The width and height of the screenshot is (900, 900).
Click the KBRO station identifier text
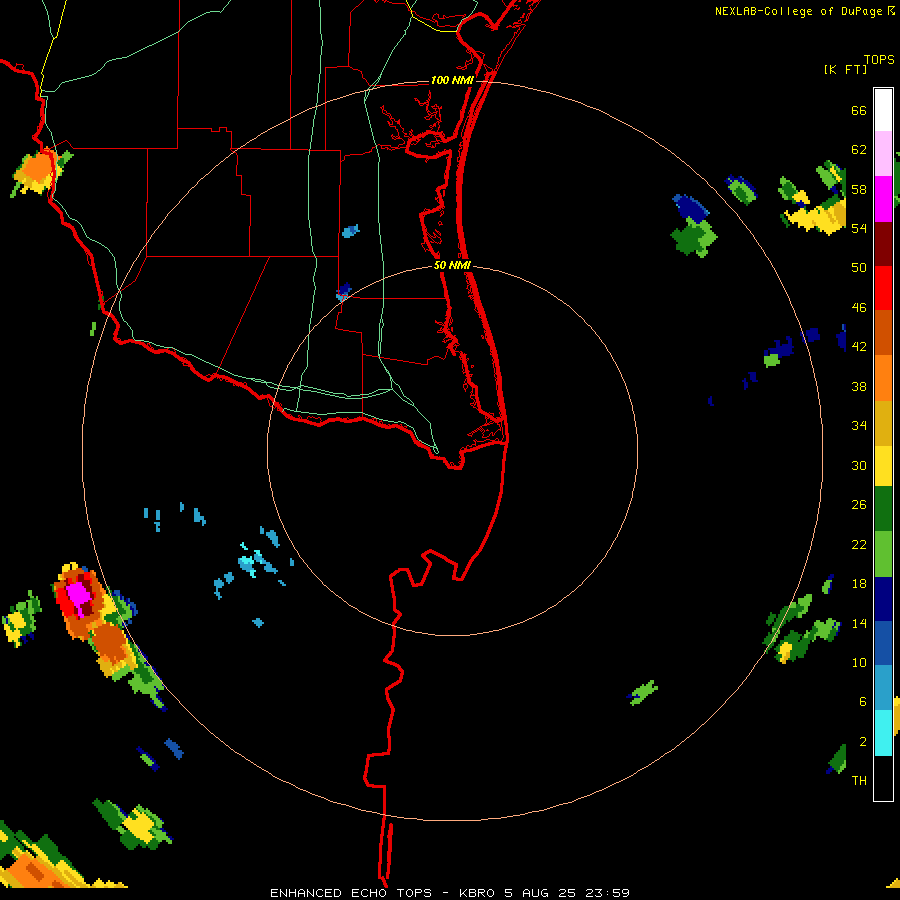click(x=477, y=893)
